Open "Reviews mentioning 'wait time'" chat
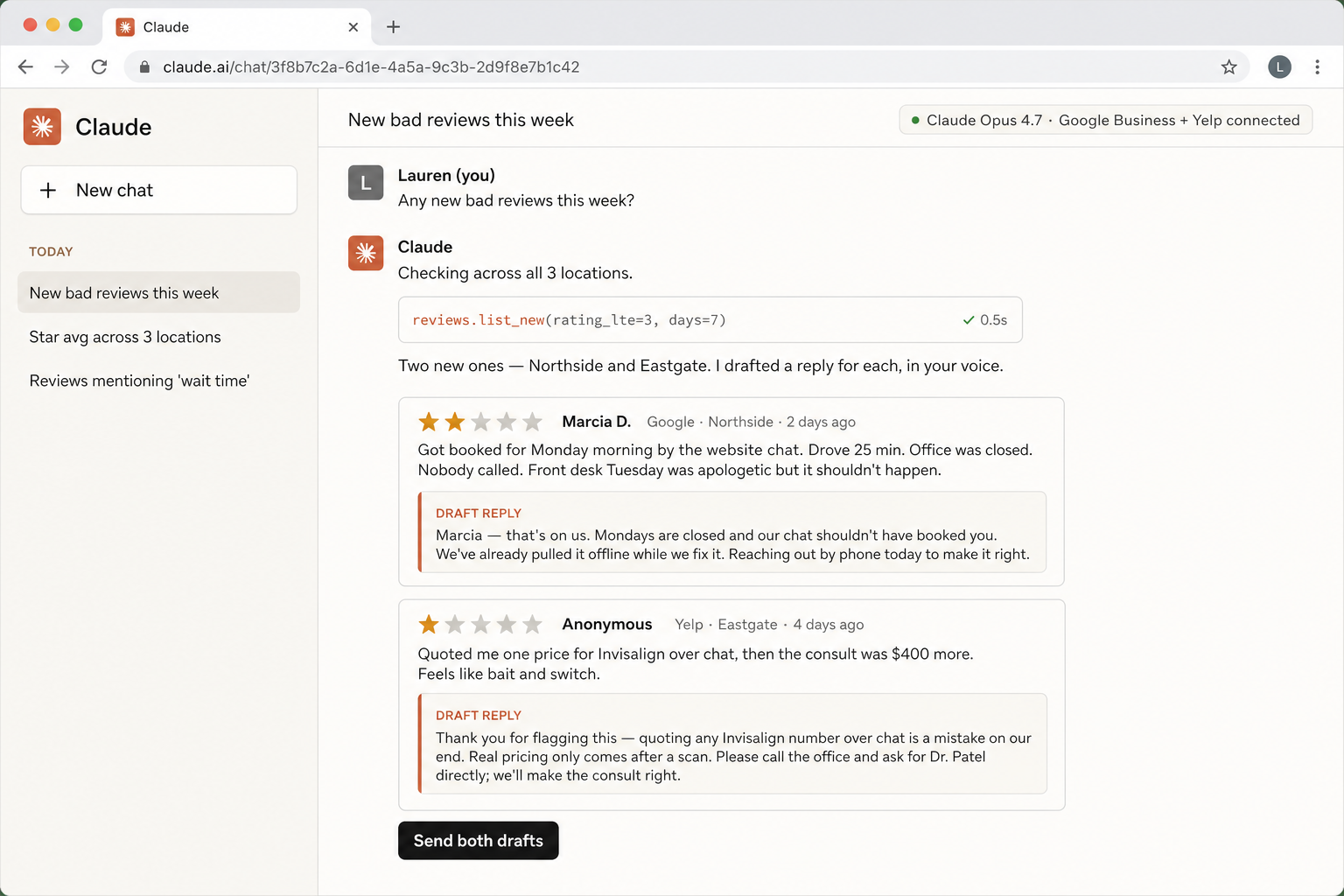This screenshot has width=1344, height=896. coord(158,381)
